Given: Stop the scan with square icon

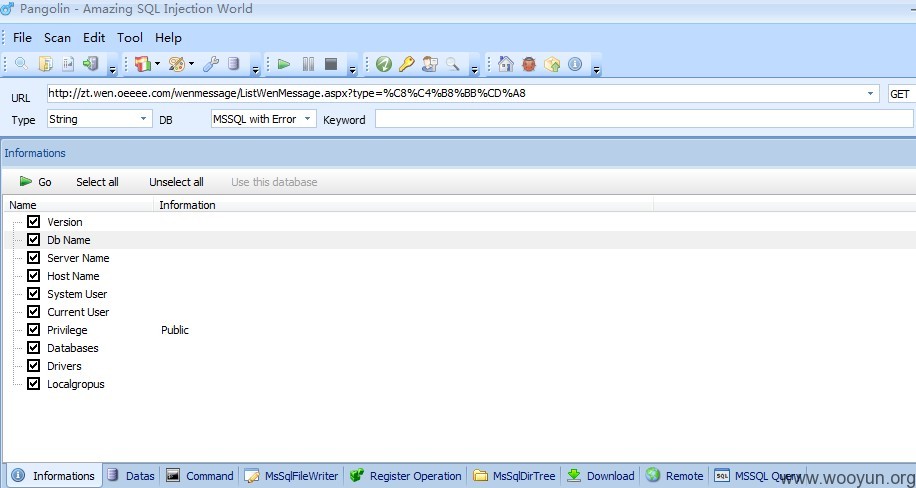Looking at the screenshot, I should coord(331,64).
